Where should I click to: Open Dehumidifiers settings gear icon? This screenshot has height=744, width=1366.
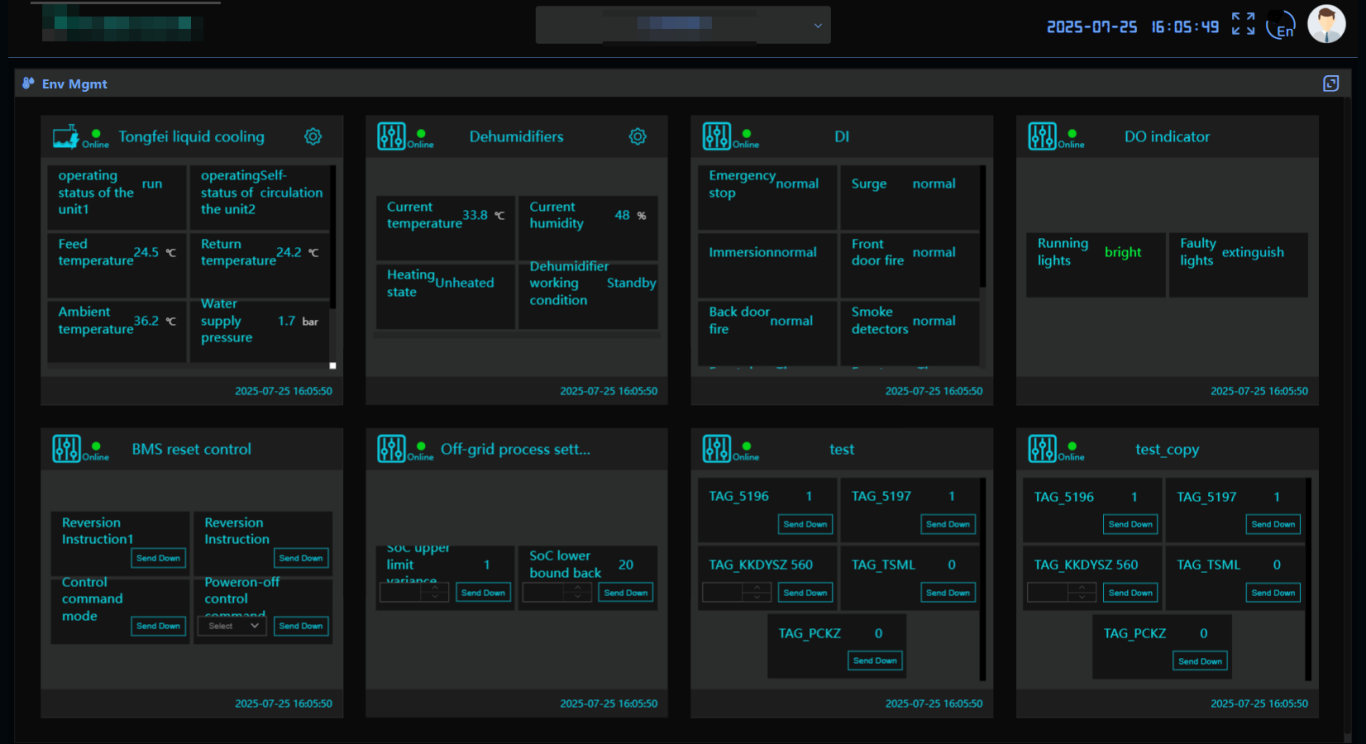coord(638,137)
